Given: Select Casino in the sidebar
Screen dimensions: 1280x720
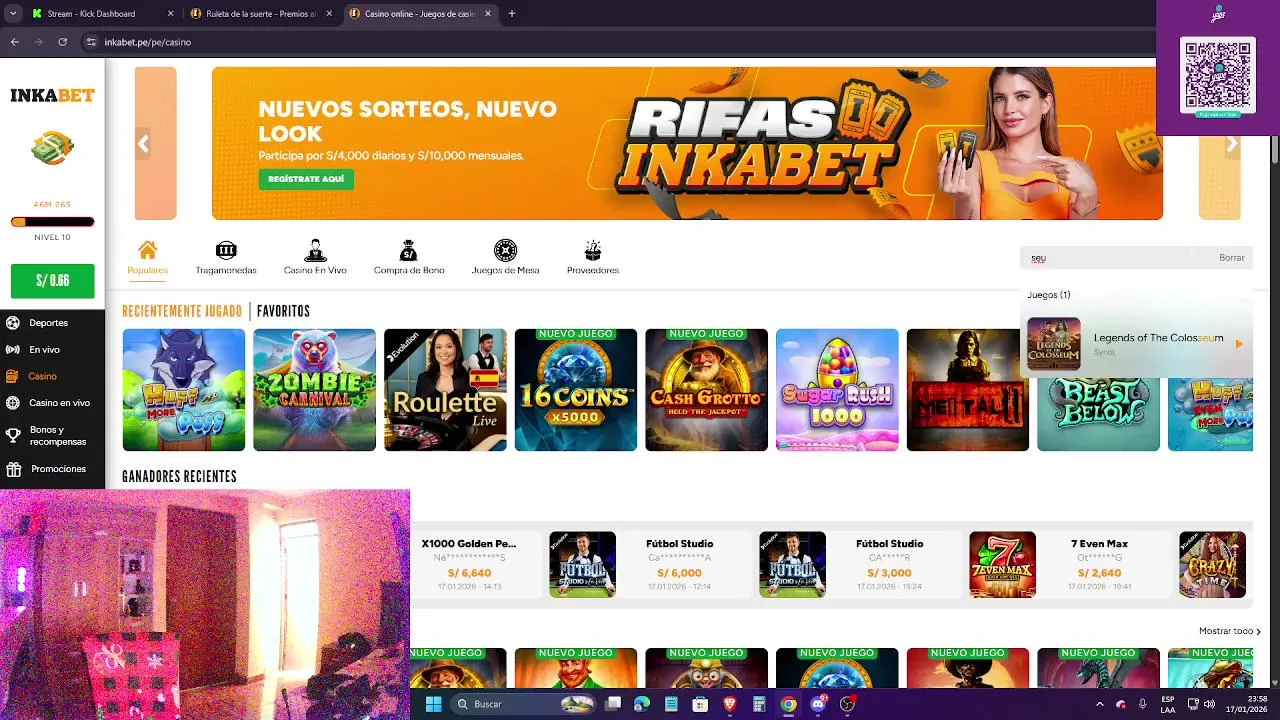Looking at the screenshot, I should pyautogui.click(x=42, y=377).
